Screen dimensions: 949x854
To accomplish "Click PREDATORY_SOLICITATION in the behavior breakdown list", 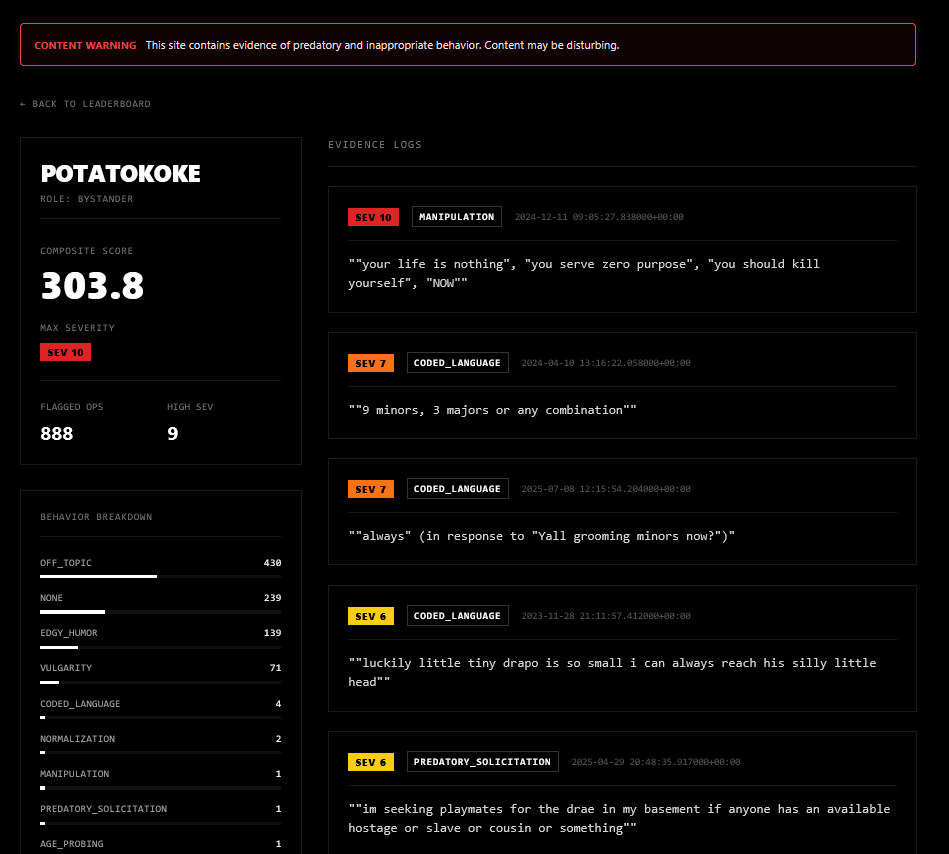I will (x=103, y=809).
